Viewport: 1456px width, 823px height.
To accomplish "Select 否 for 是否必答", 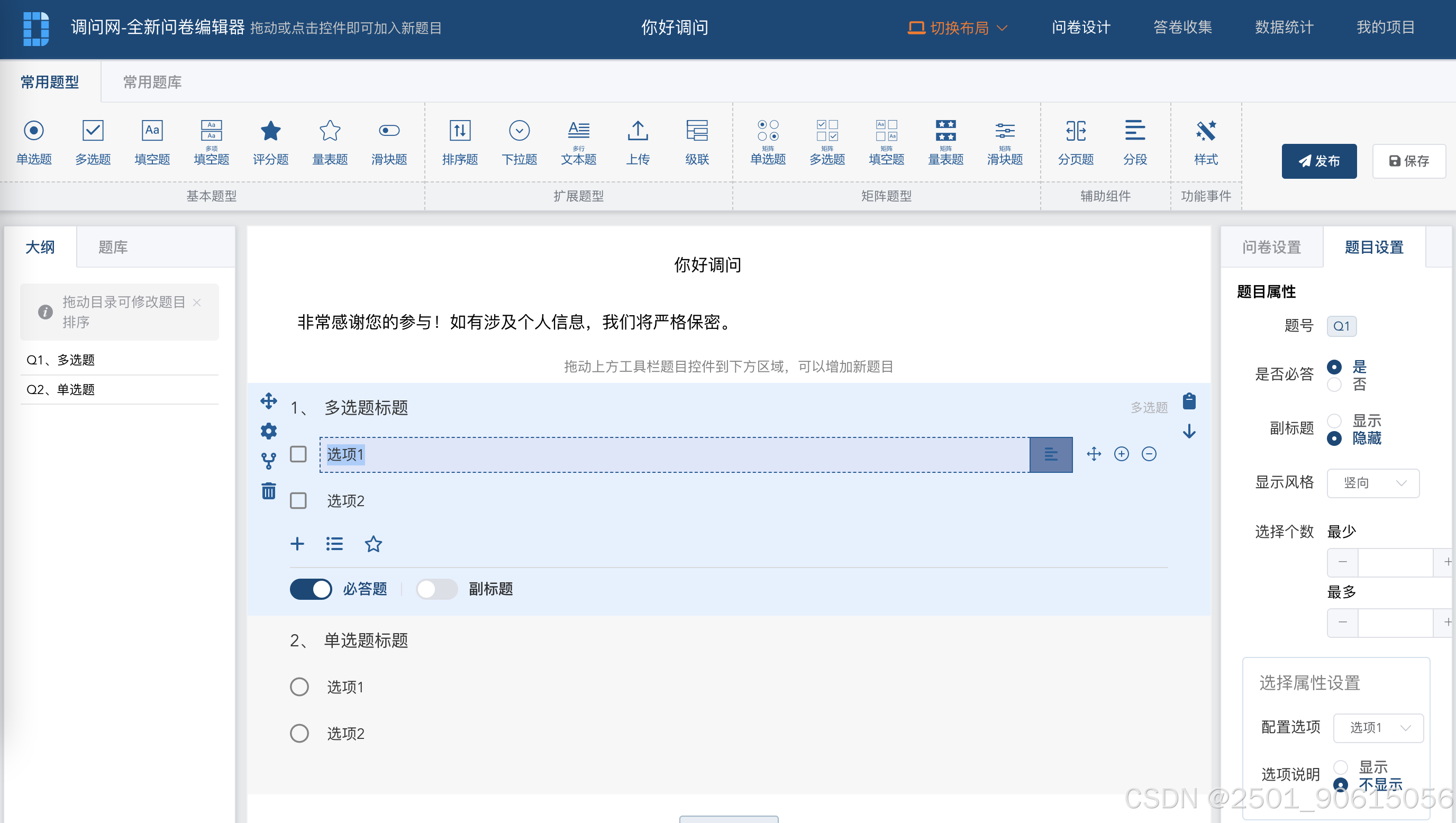I will (x=1334, y=385).
